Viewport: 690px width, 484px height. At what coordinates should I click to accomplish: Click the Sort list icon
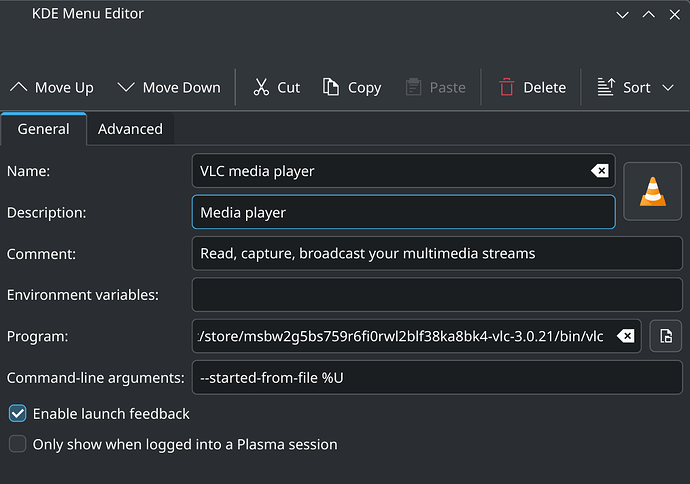[x=606, y=87]
